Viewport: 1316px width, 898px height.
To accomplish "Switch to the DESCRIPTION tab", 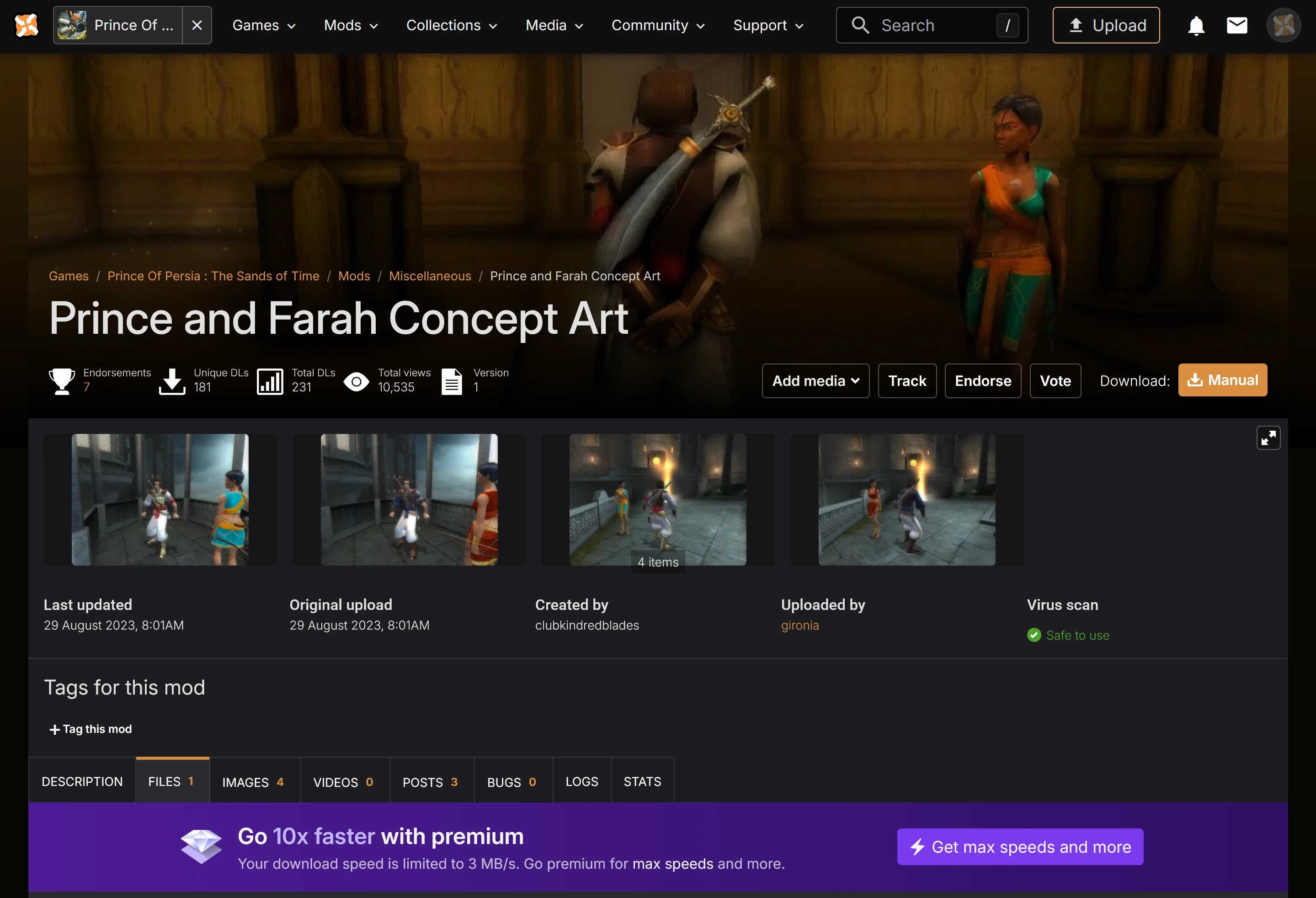I will pos(82,781).
